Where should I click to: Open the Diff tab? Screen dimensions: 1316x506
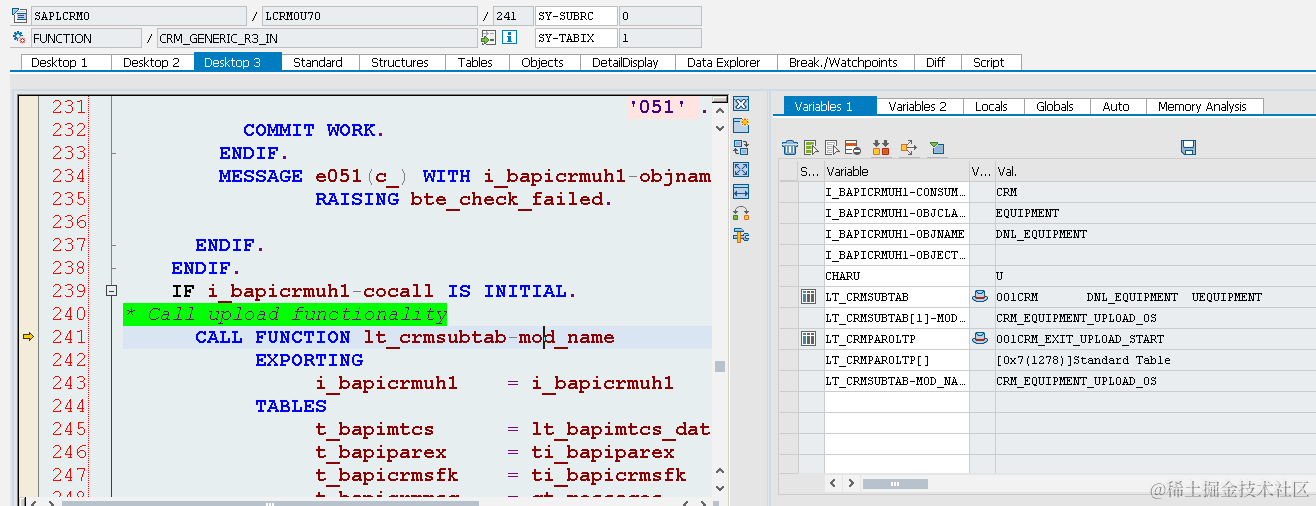coord(935,62)
